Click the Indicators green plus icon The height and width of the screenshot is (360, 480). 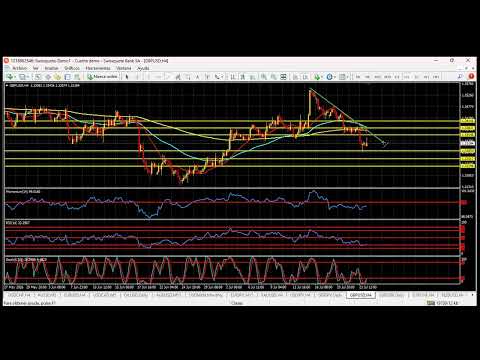[317, 77]
